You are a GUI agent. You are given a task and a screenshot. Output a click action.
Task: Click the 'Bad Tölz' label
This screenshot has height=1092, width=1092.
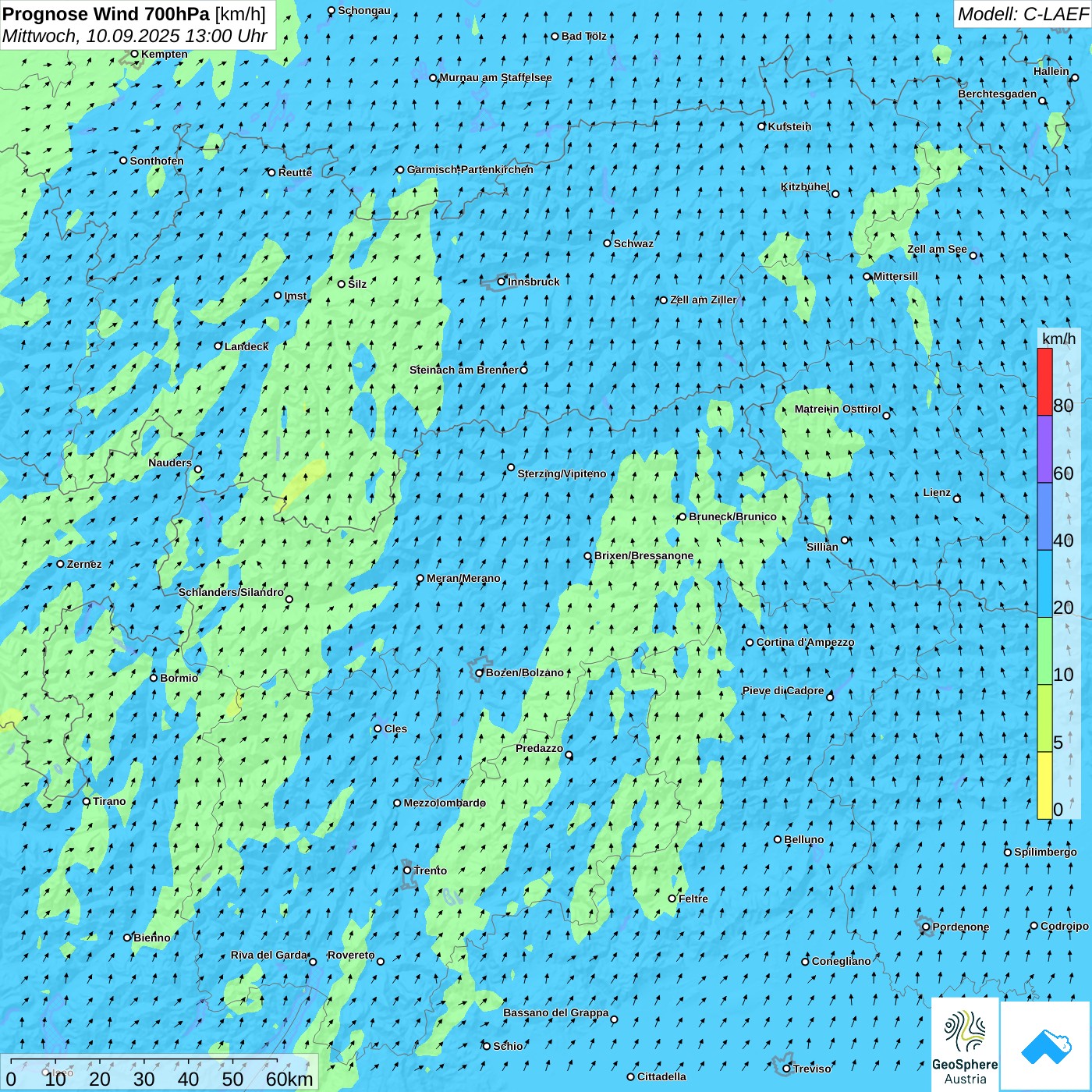pos(584,36)
